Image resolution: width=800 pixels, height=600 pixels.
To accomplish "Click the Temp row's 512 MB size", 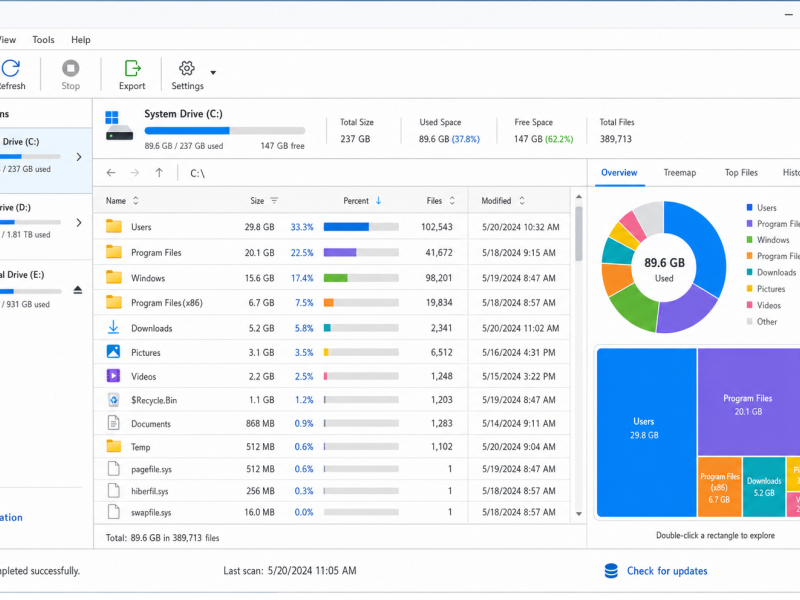I will pyautogui.click(x=260, y=447).
